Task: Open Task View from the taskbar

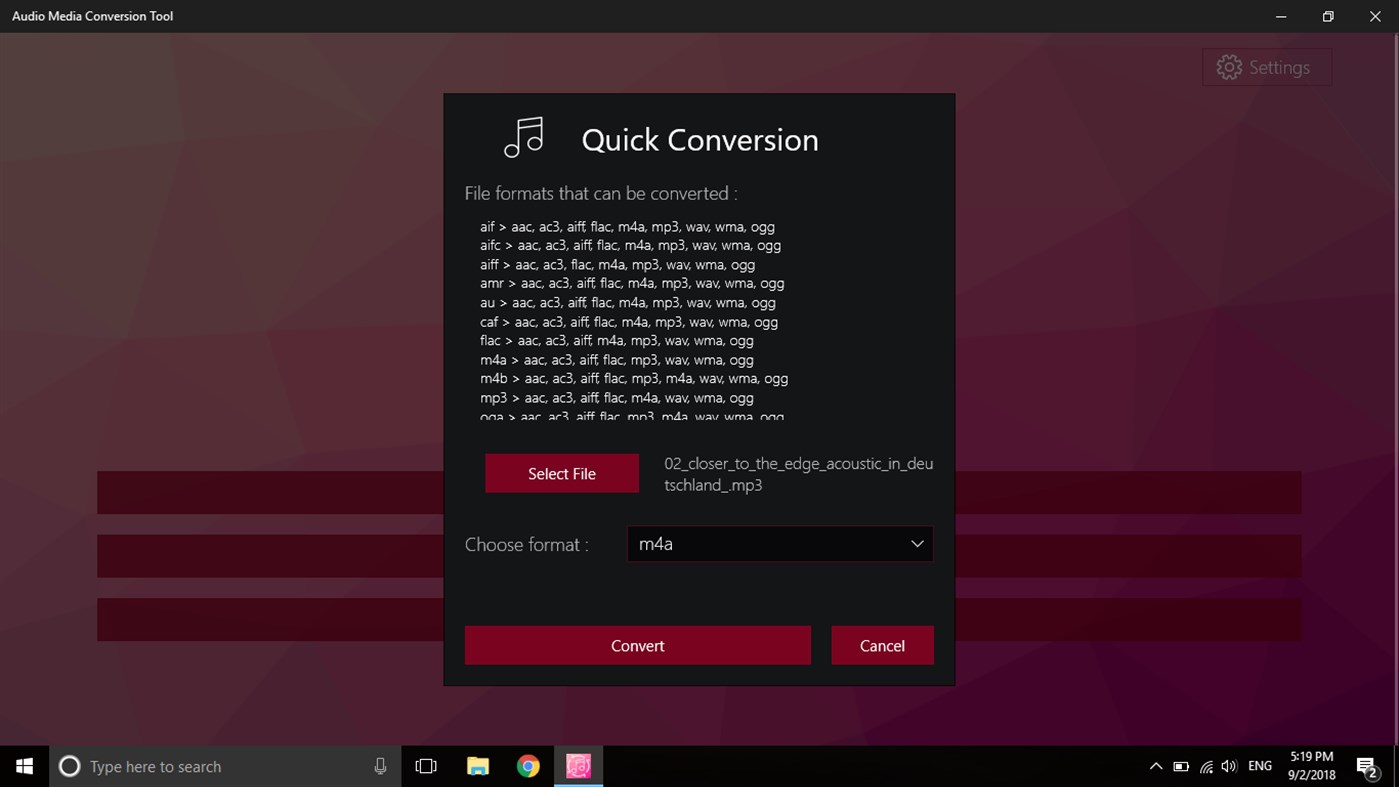Action: click(426, 765)
